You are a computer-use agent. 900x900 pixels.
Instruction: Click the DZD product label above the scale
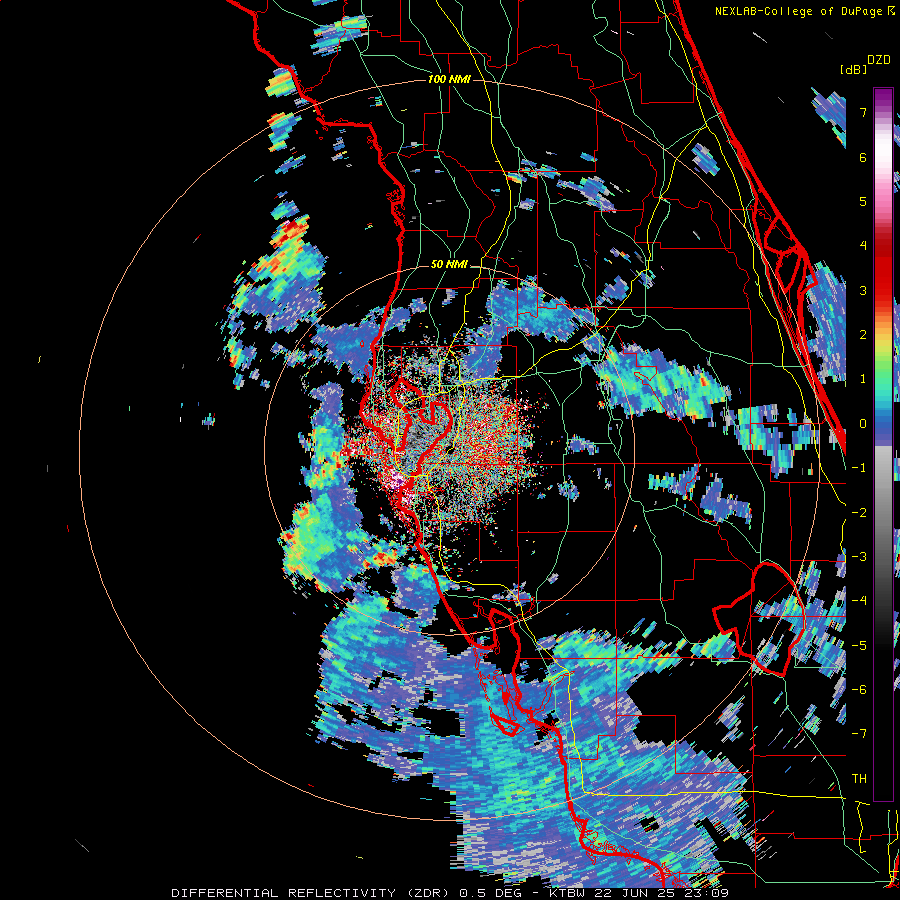[x=879, y=60]
